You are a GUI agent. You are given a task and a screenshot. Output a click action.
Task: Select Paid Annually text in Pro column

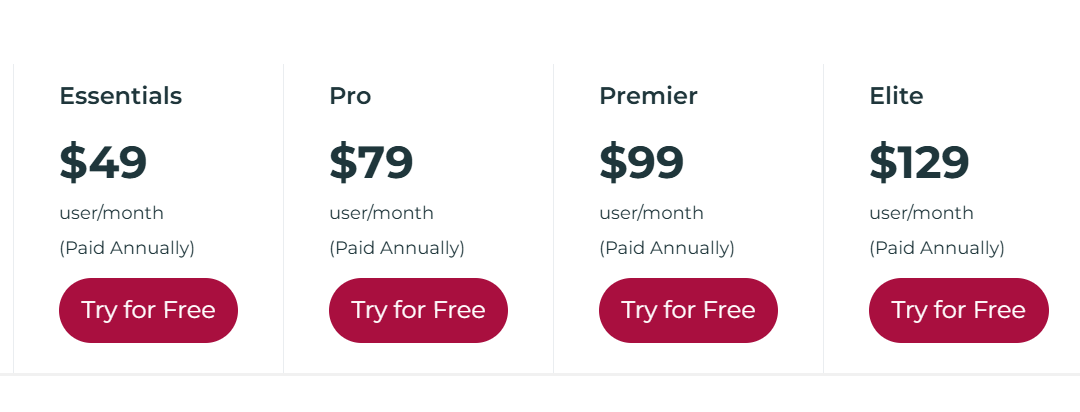coord(397,248)
